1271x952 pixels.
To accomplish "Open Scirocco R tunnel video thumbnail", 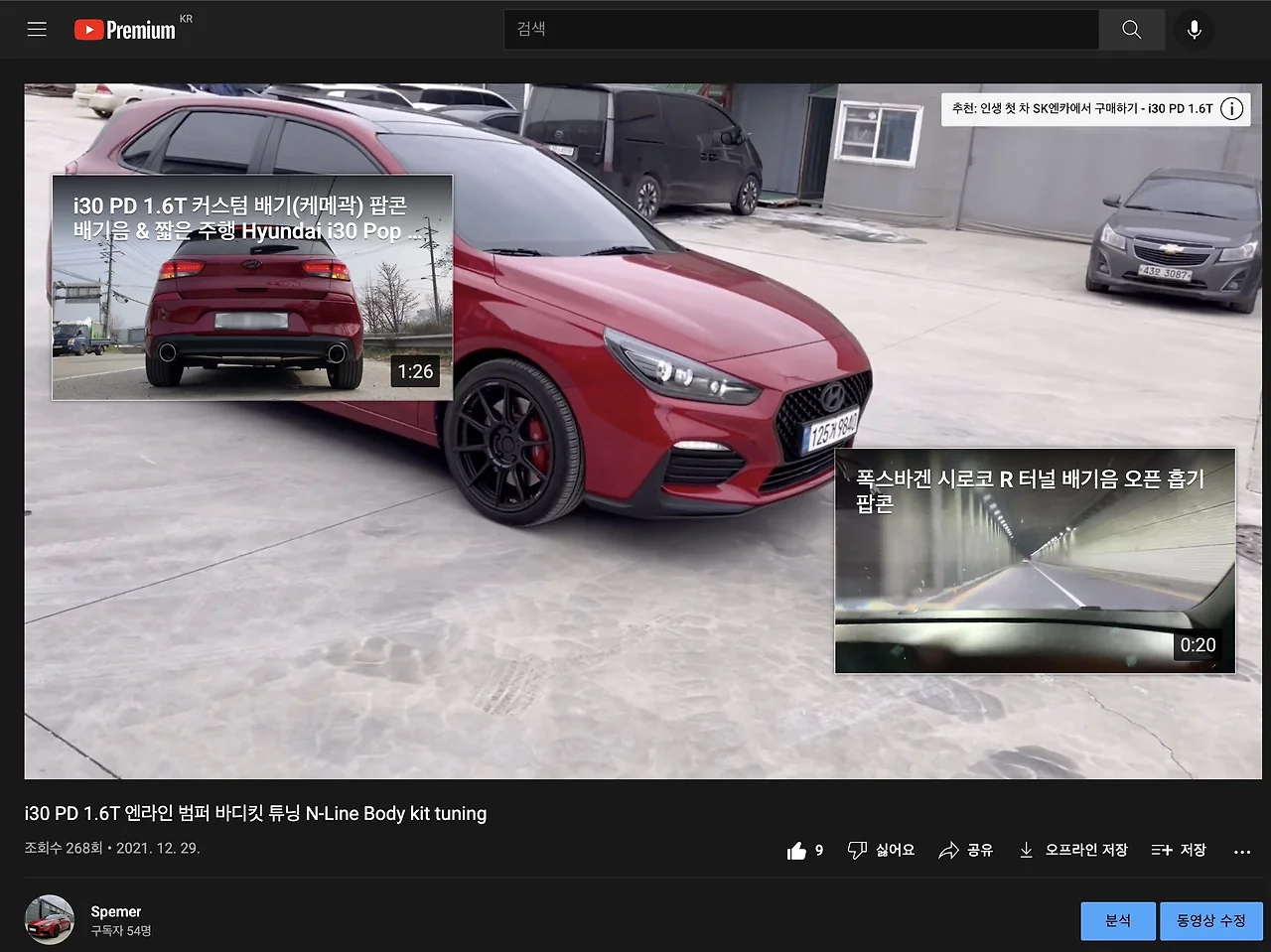I will click(x=1035, y=561).
